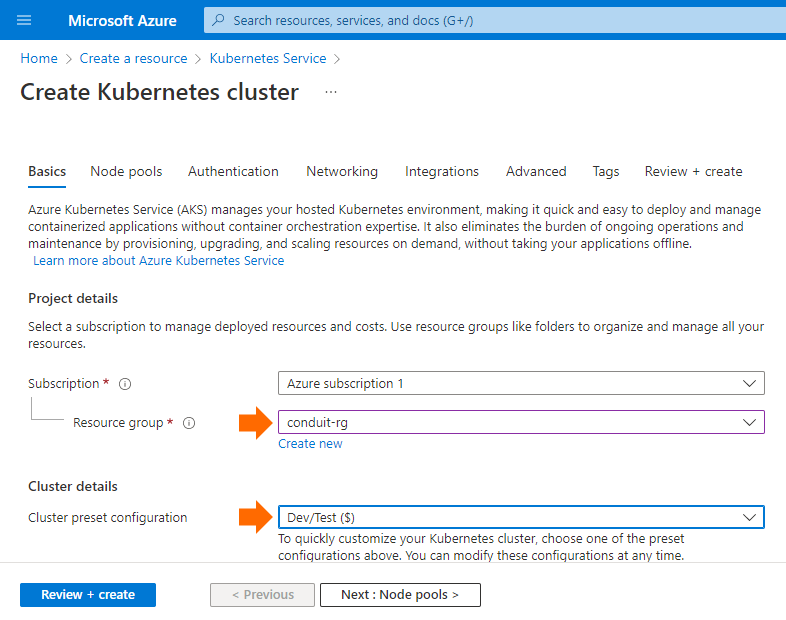Click the disabled Previous button
The width and height of the screenshot is (786, 620).
click(x=262, y=595)
